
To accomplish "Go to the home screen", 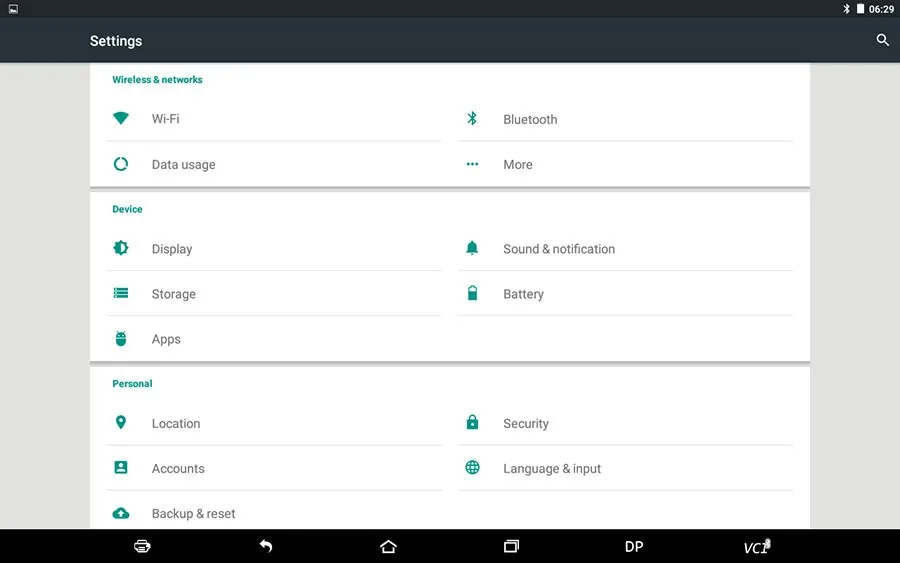I will coord(389,546).
